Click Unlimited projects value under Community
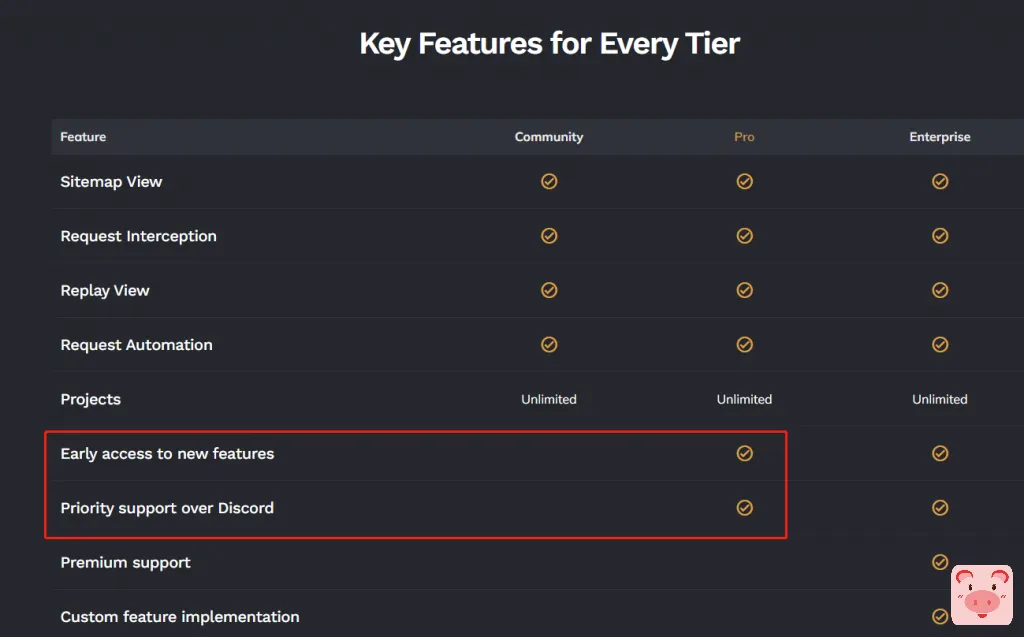1024x637 pixels. pos(549,399)
